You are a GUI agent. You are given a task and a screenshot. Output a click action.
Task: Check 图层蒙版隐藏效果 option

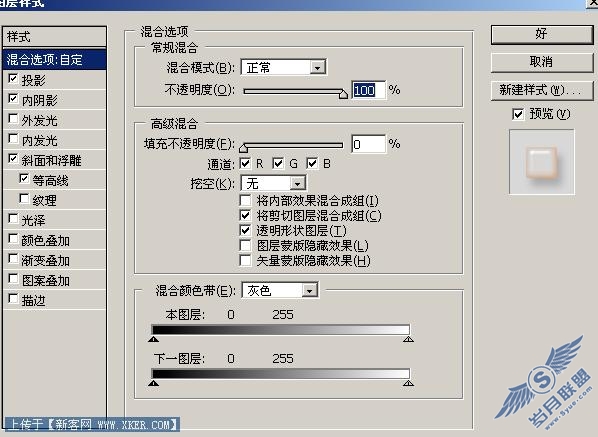click(245, 245)
